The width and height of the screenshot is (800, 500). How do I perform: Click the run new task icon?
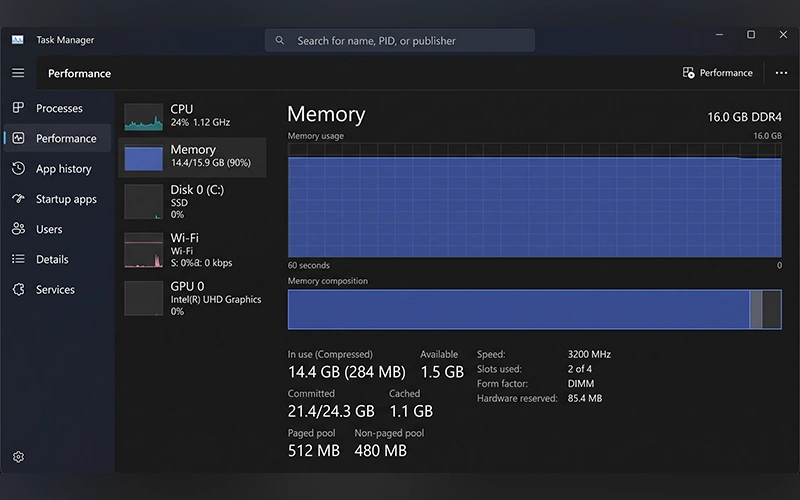point(688,73)
